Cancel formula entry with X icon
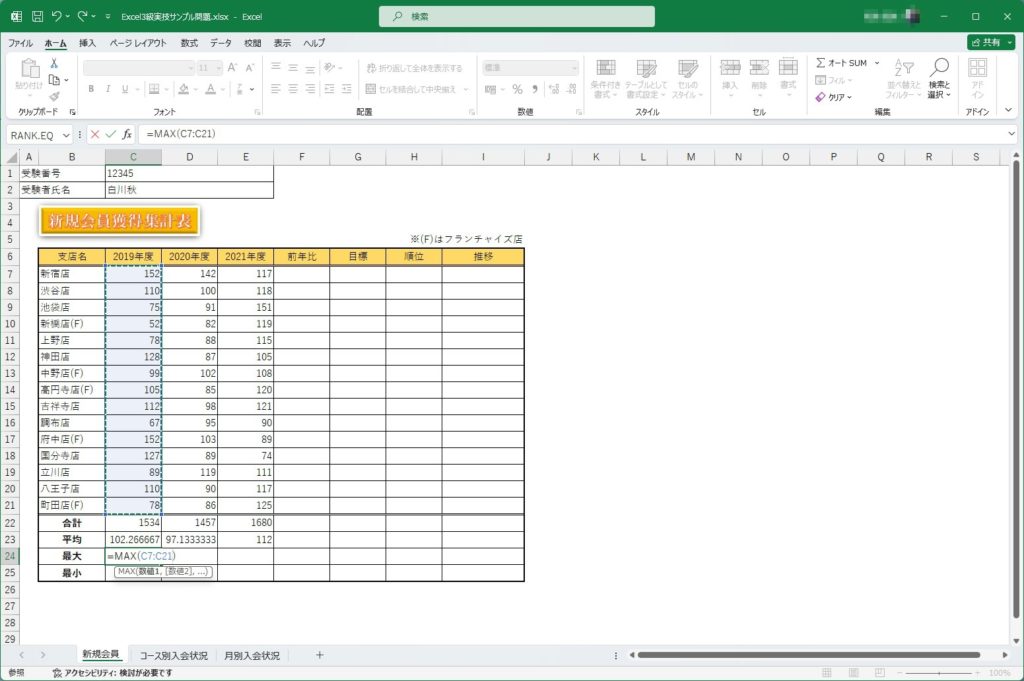The width and height of the screenshot is (1024, 681). (x=95, y=134)
